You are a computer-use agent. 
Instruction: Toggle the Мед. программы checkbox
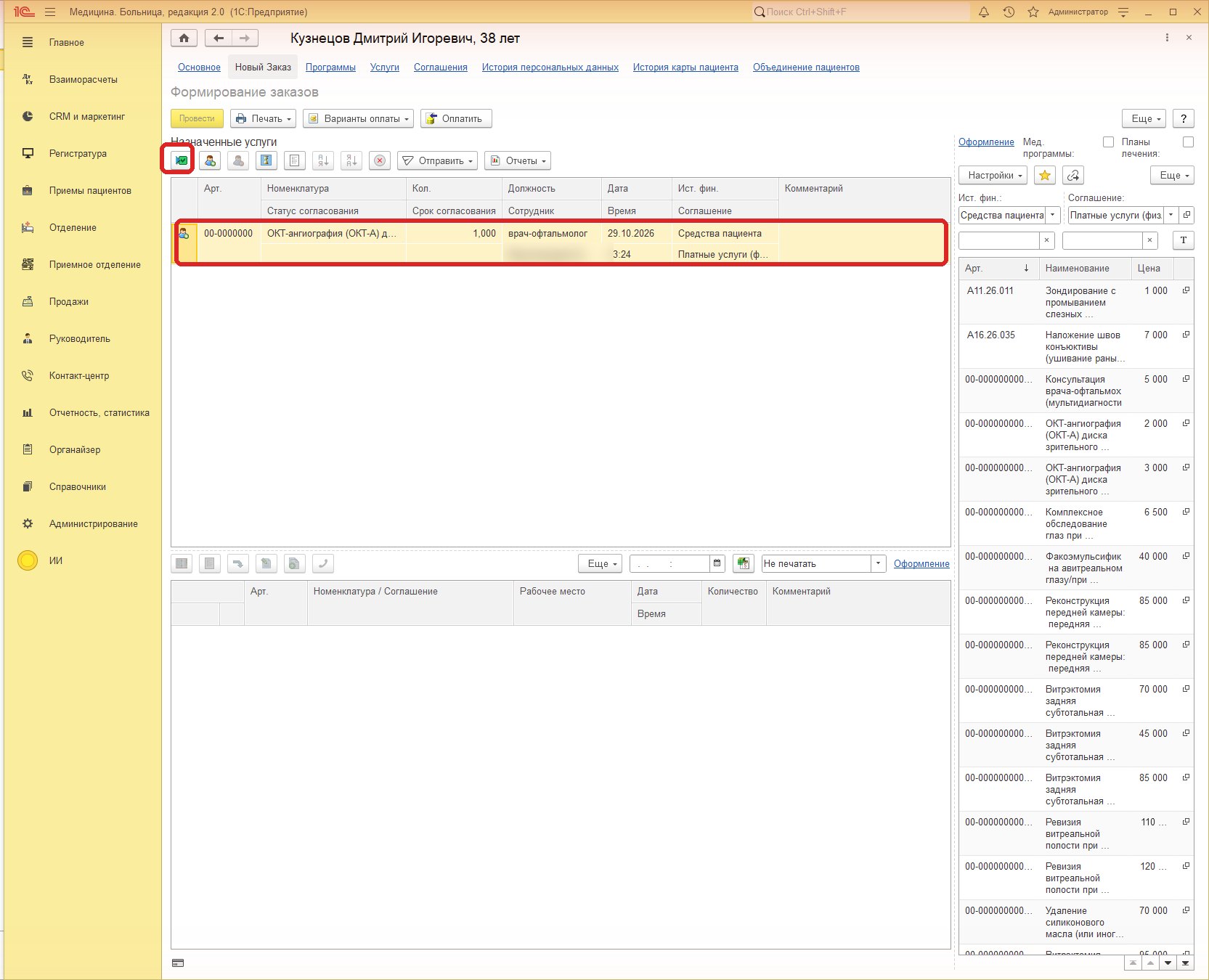[1108, 142]
